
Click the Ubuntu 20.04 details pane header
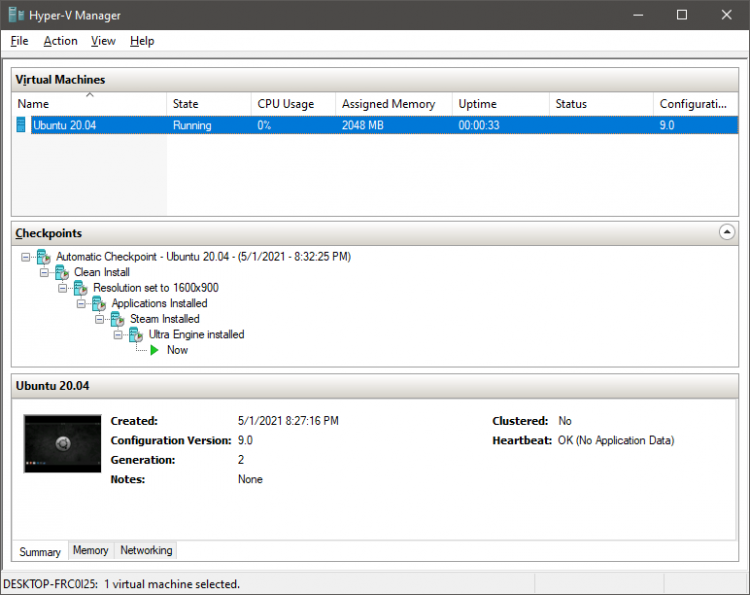tap(375, 386)
